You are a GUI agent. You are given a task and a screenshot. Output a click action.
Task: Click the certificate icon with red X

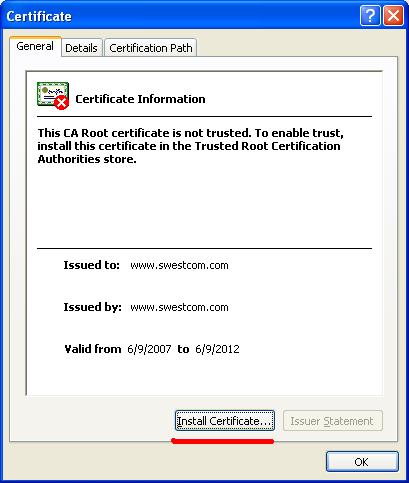pyautogui.click(x=53, y=96)
